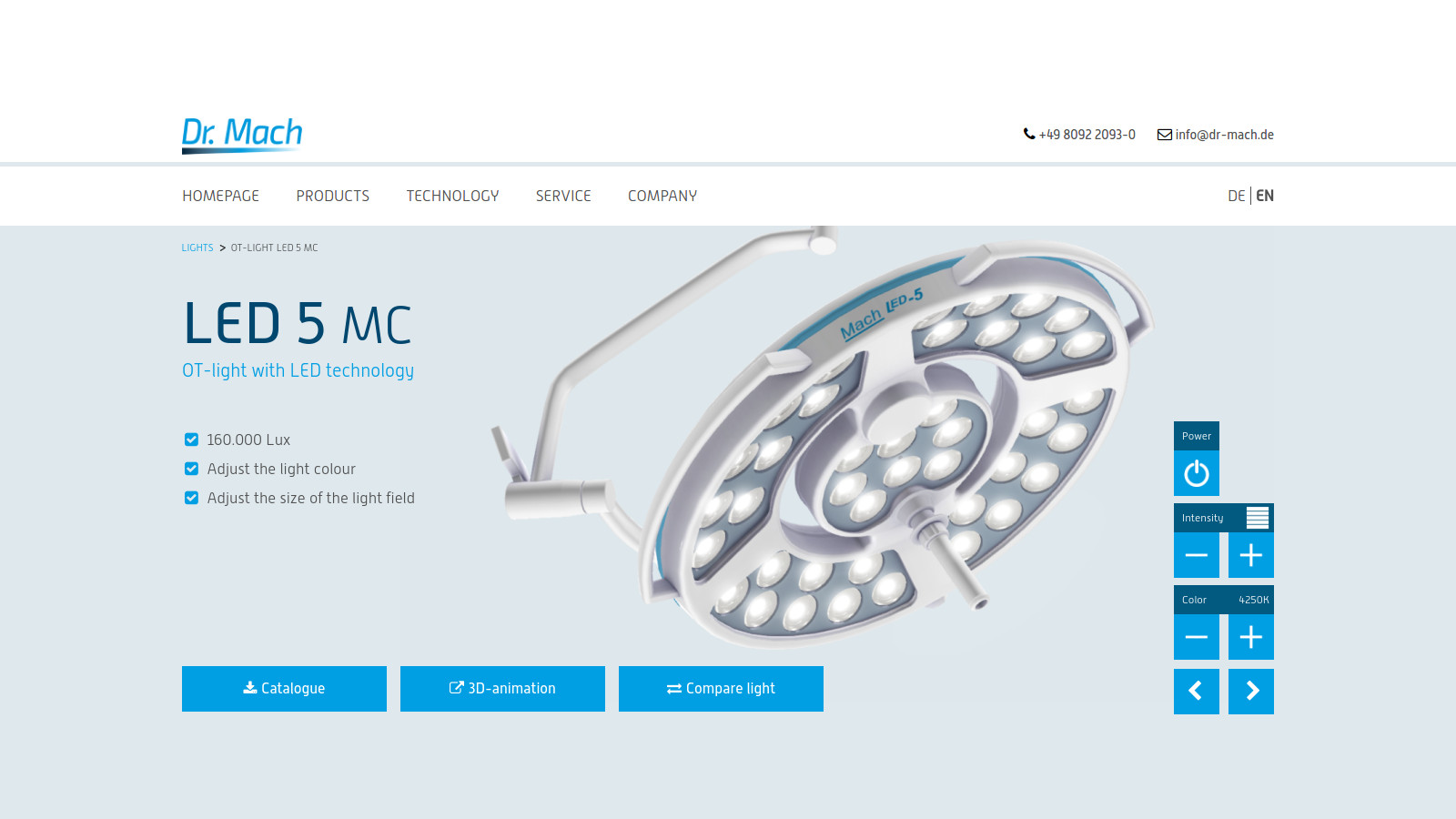Open the TECHNOLOGY menu
This screenshot has width=1456, height=819.
(452, 196)
